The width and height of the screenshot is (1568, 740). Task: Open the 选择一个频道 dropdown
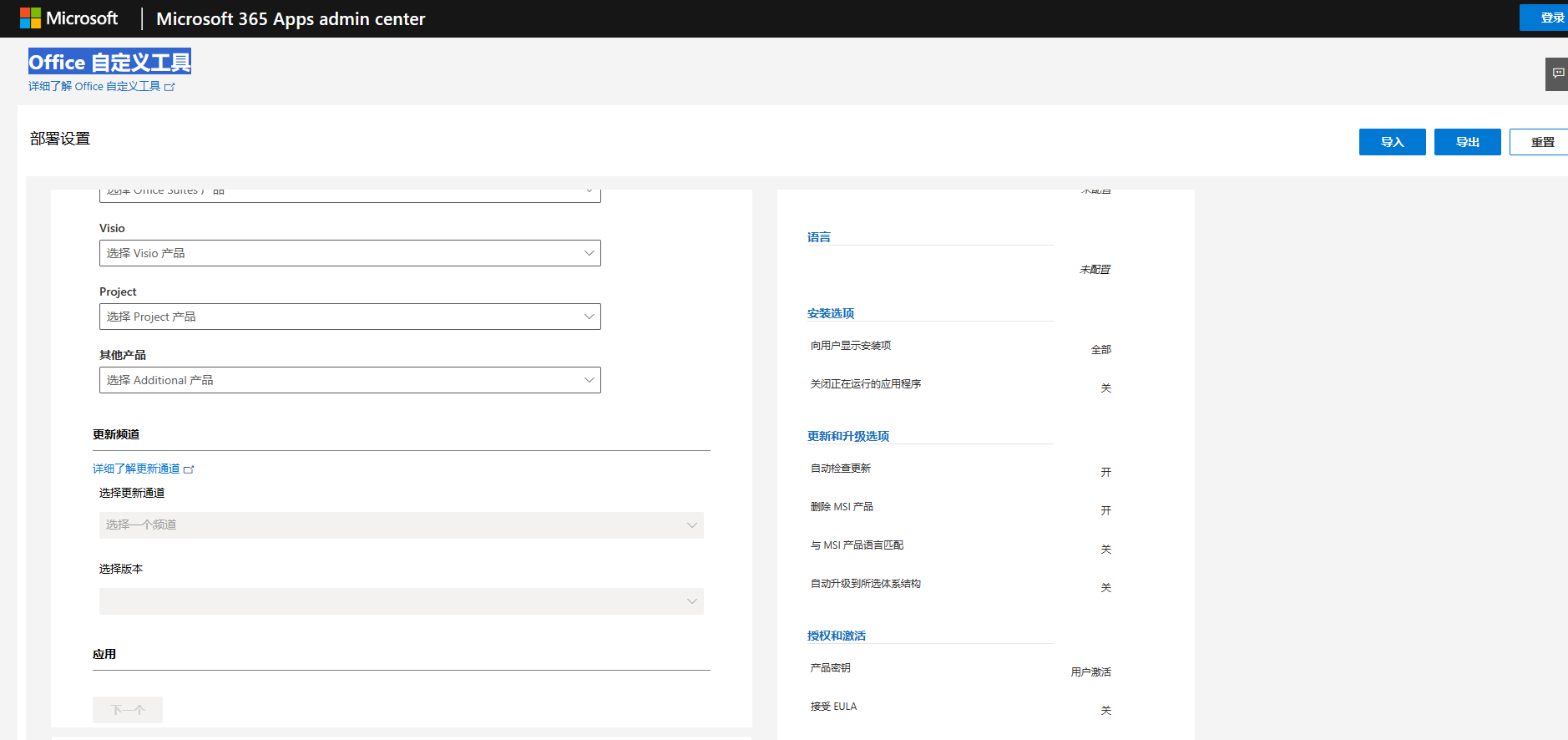click(x=402, y=525)
